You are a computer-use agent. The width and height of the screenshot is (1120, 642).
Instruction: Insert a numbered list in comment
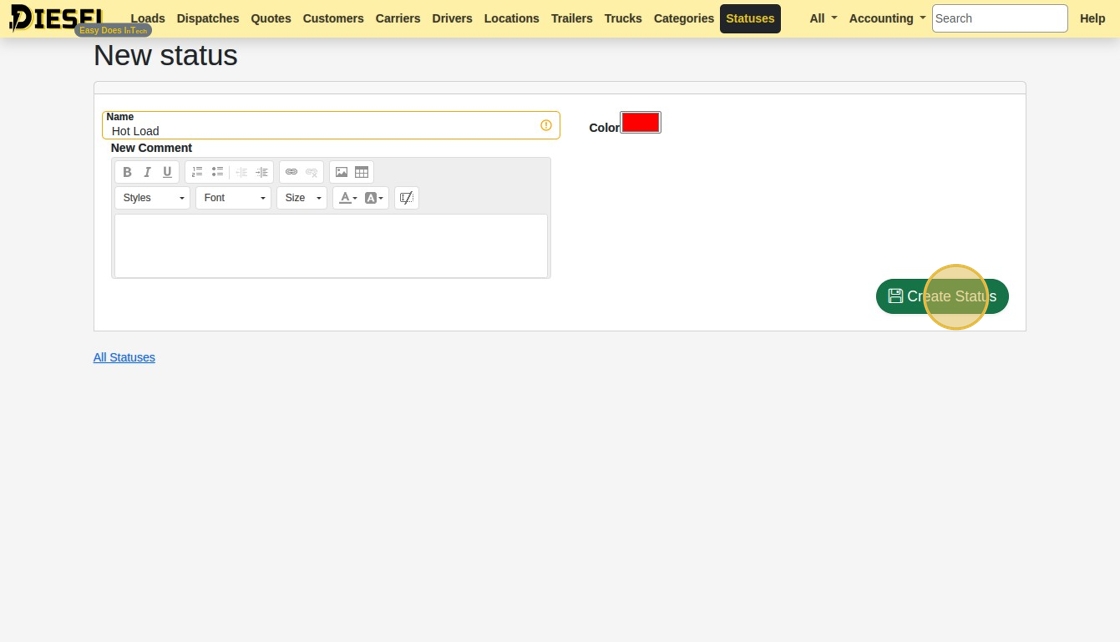pyautogui.click(x=197, y=172)
